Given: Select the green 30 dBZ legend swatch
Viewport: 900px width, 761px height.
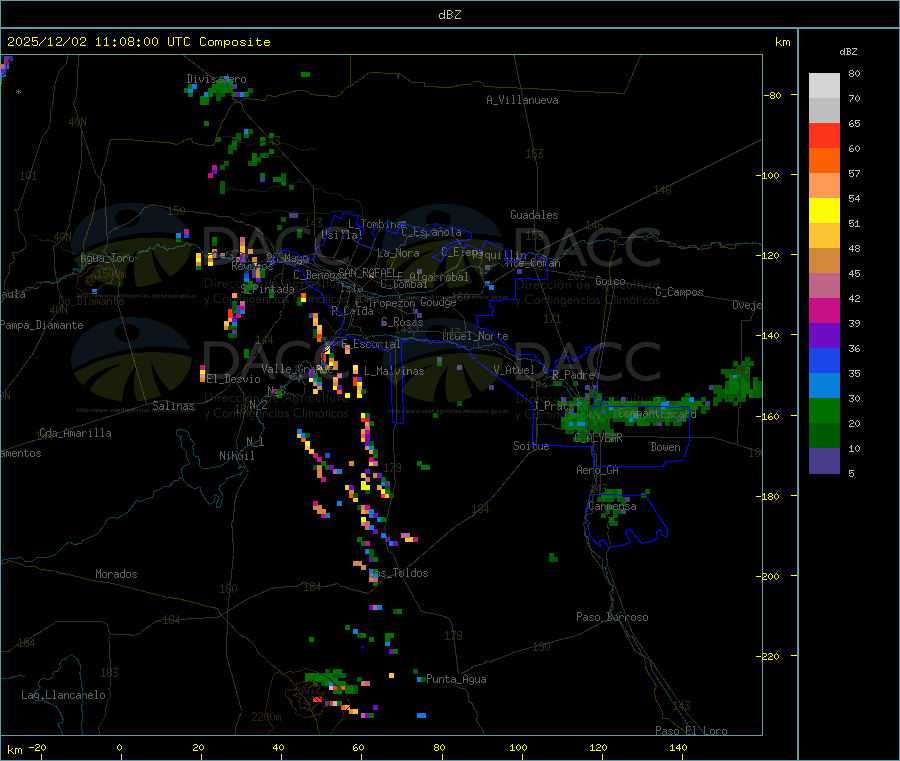Looking at the screenshot, I should 824,410.
